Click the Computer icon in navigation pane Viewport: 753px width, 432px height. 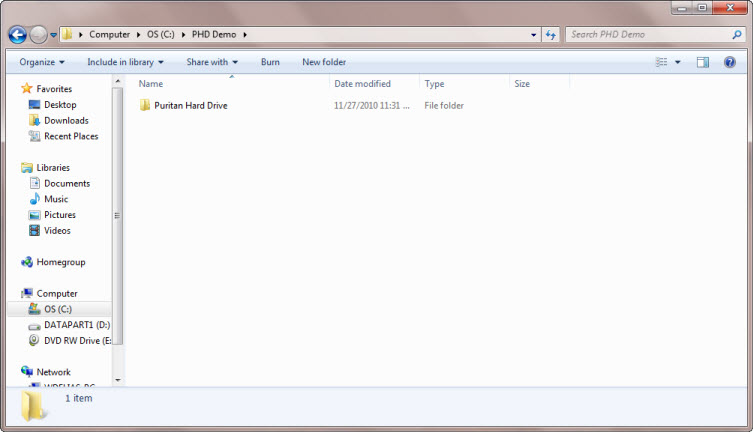(27, 293)
